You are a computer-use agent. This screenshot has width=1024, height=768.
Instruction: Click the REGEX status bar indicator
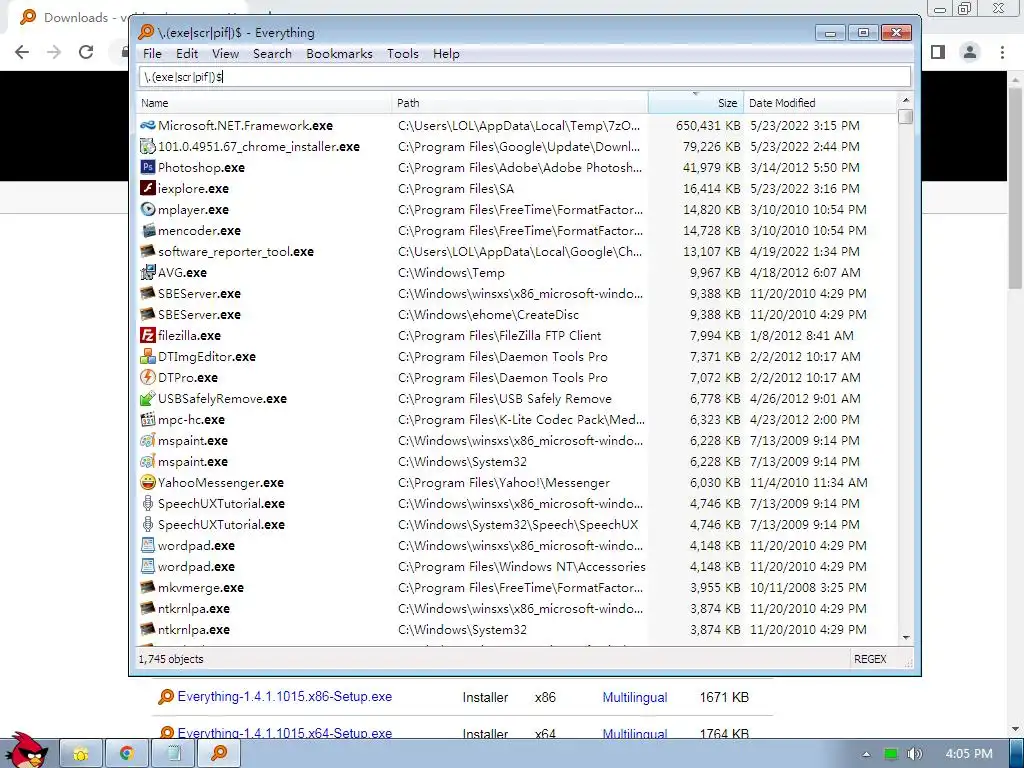[870, 659]
